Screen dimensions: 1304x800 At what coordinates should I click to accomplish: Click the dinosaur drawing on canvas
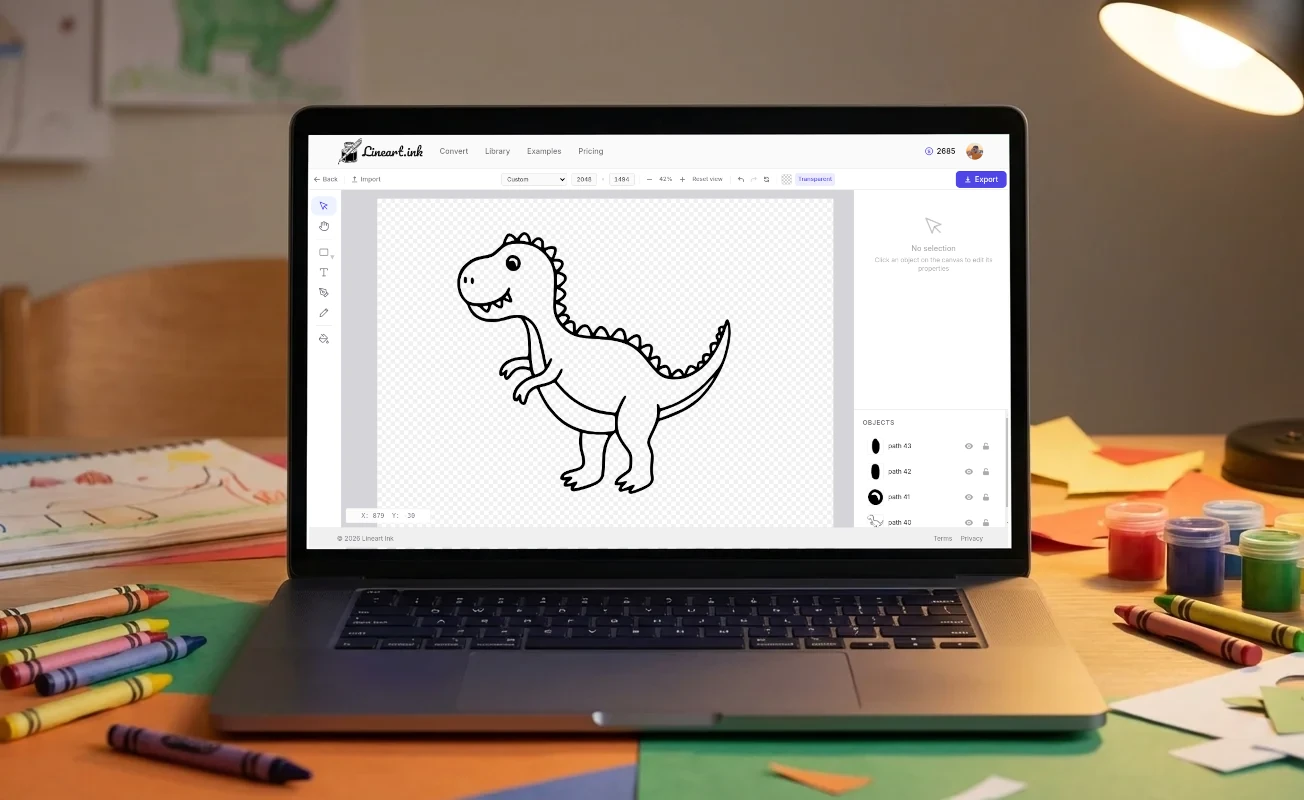(x=594, y=362)
